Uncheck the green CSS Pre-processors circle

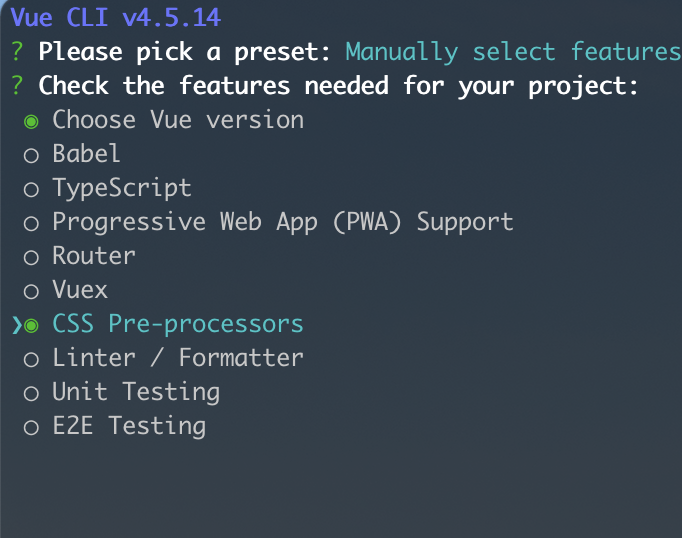click(31, 325)
